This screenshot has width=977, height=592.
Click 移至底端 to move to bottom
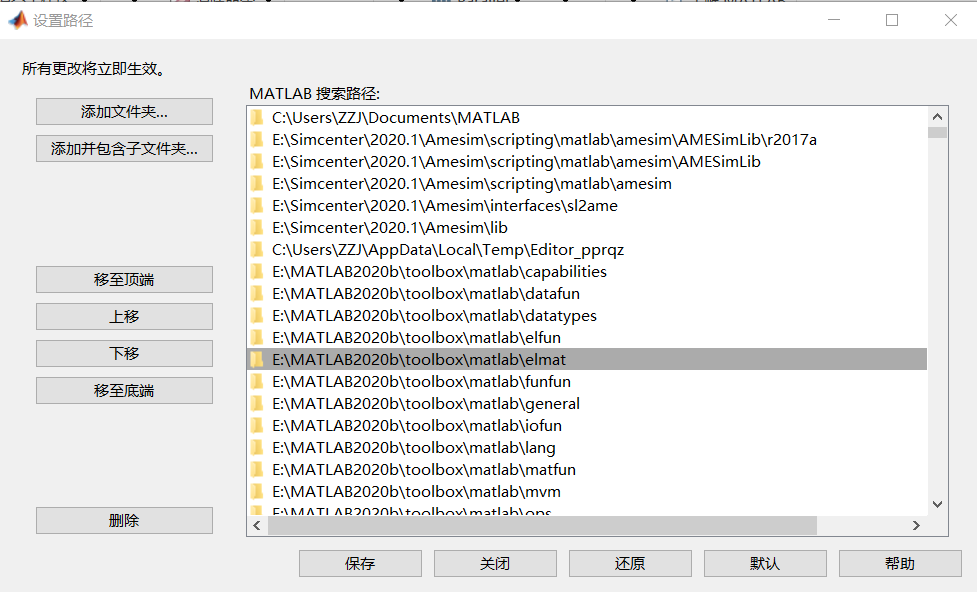(123, 390)
